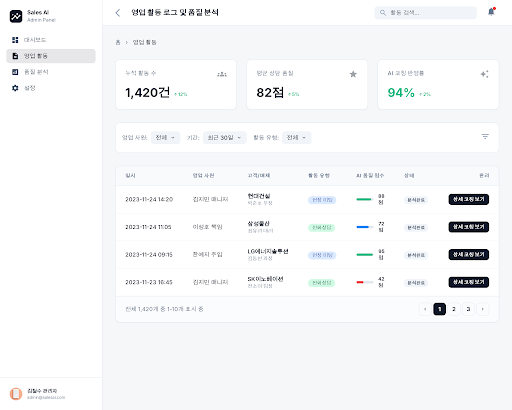Open 품질 분석 in the sidebar

pyautogui.click(x=51, y=72)
